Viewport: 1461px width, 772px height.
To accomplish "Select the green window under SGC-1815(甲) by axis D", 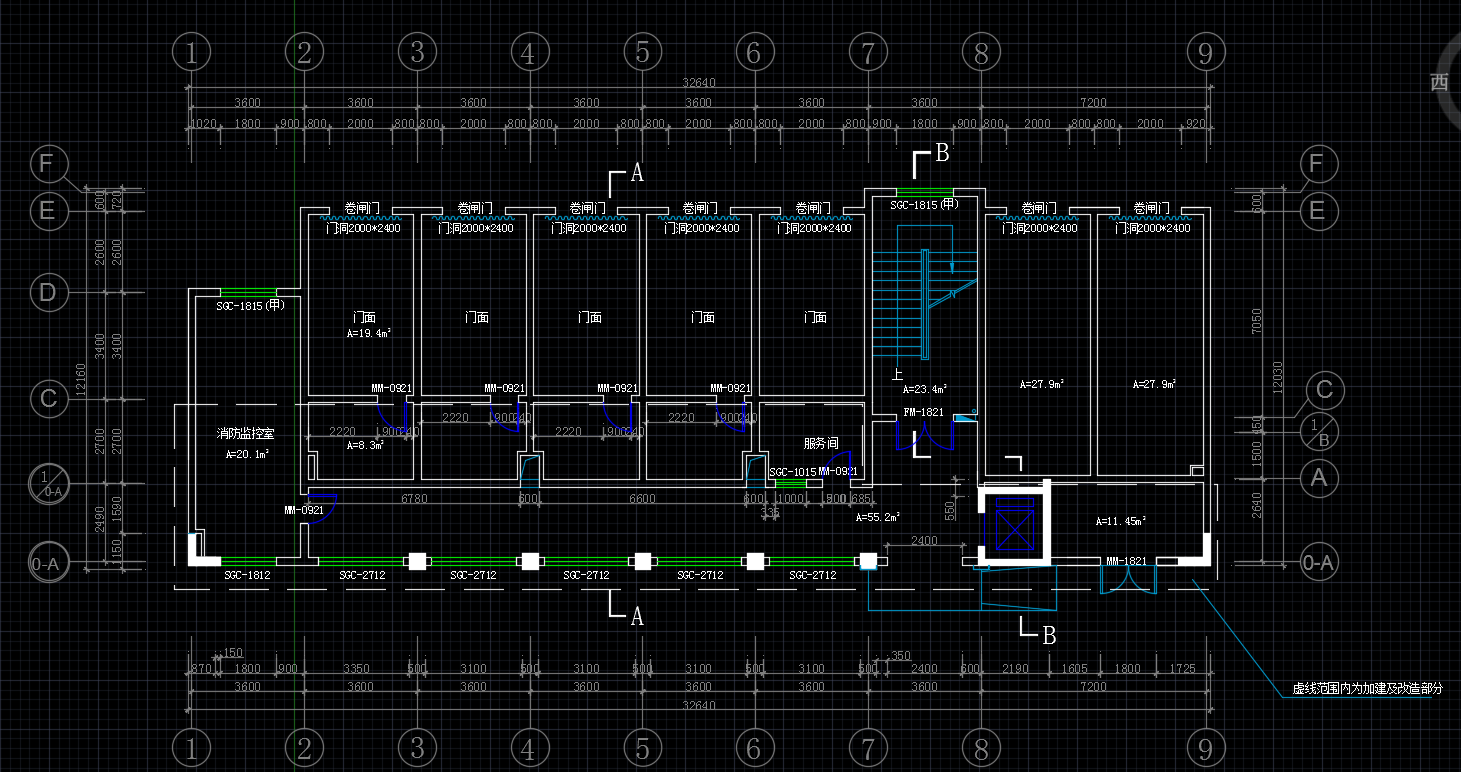I will point(248,292).
